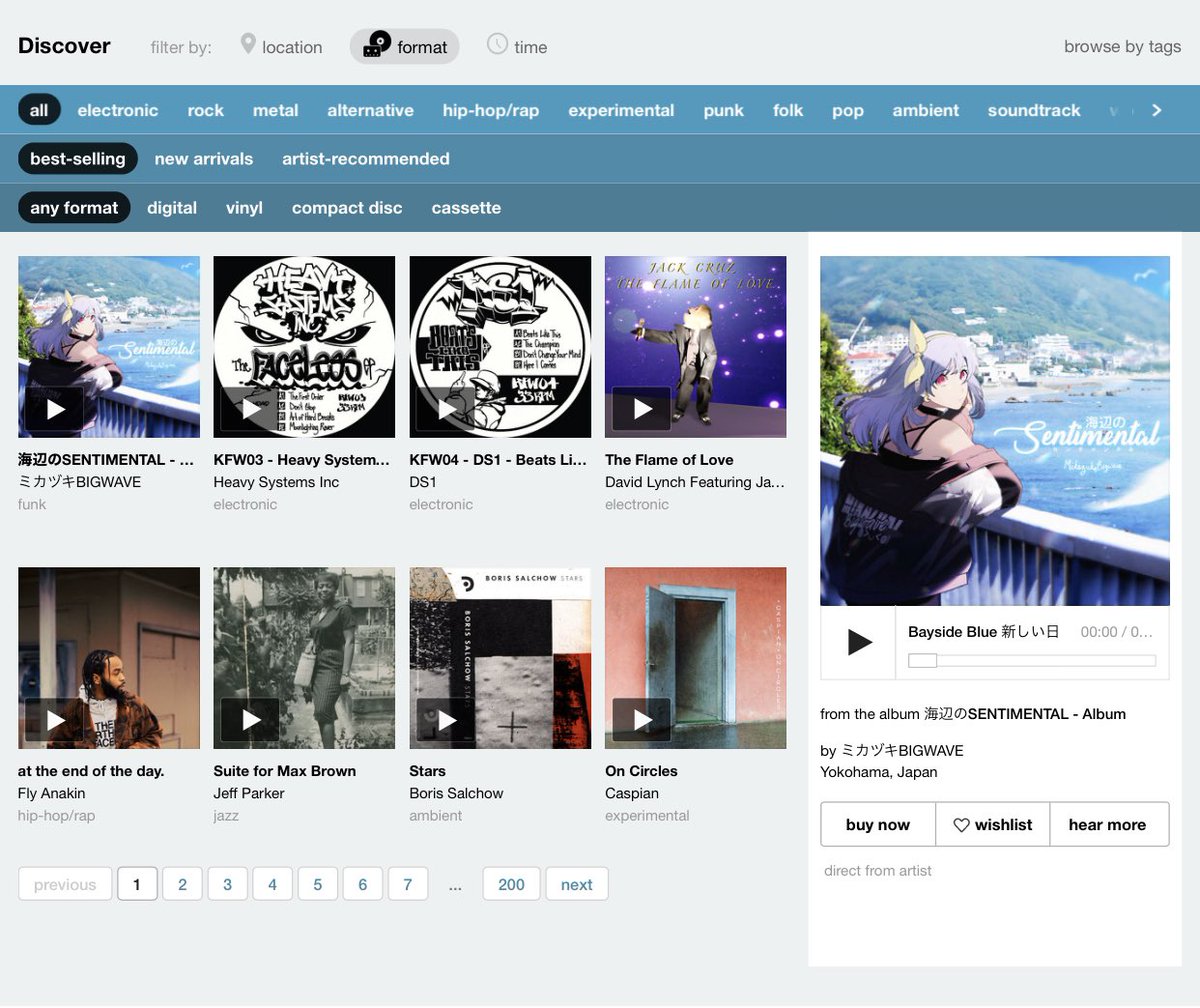Open the time filter
Image resolution: width=1200 pixels, height=1008 pixels.
(x=517, y=46)
